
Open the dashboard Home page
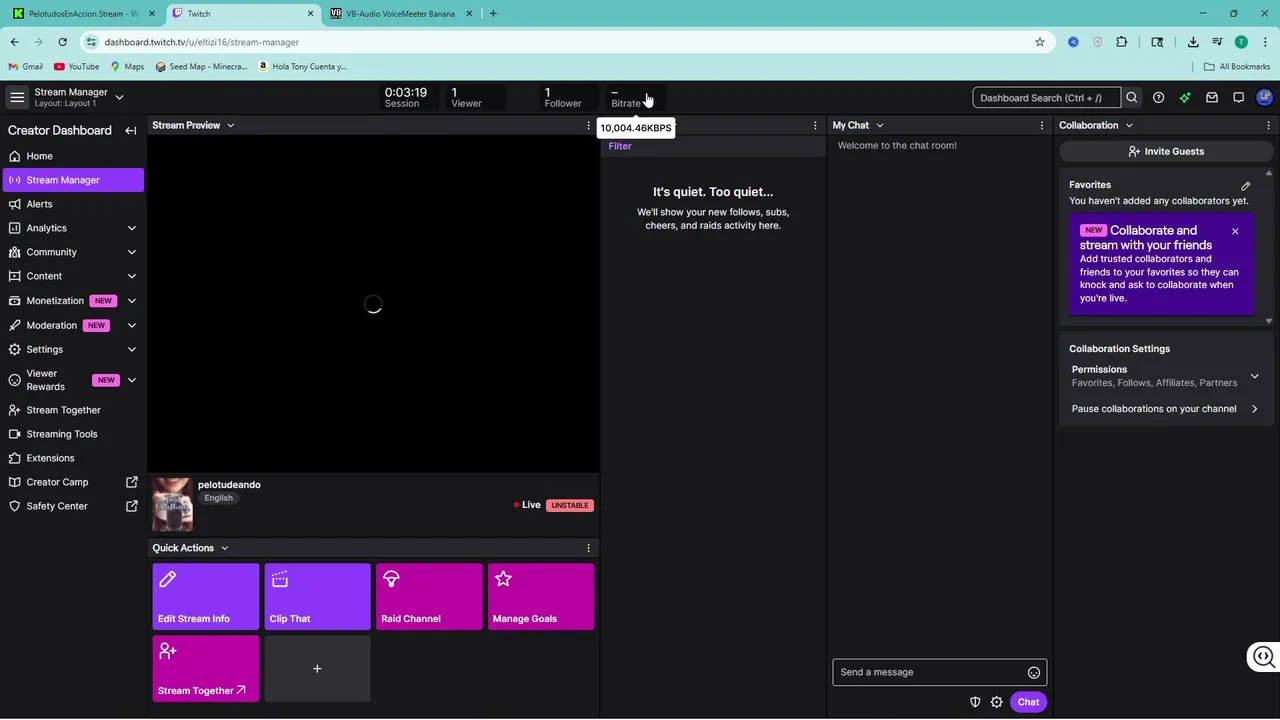pos(72,156)
